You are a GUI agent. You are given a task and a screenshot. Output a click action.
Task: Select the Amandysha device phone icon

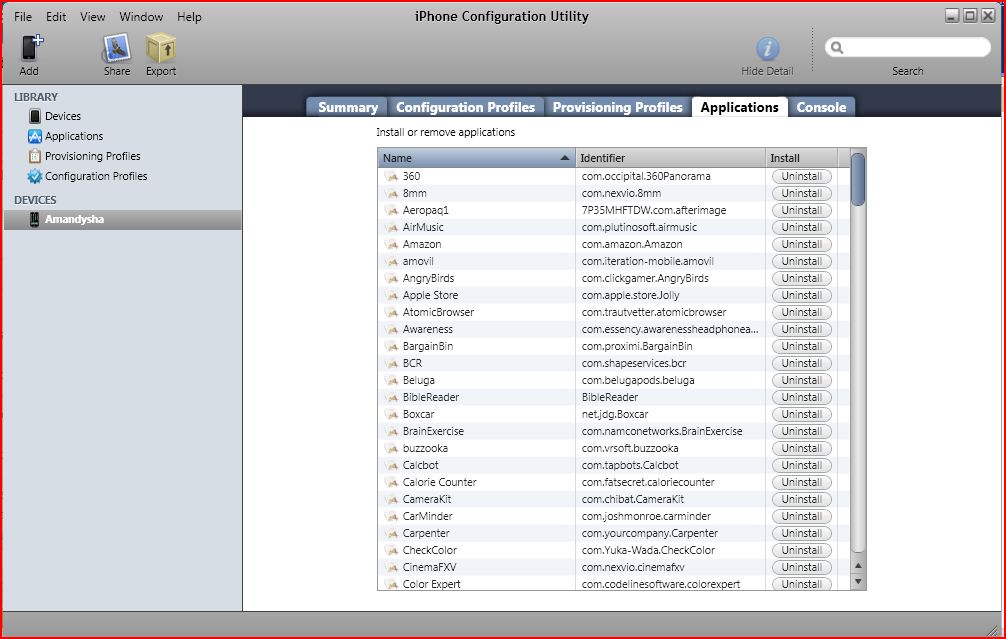coord(35,219)
